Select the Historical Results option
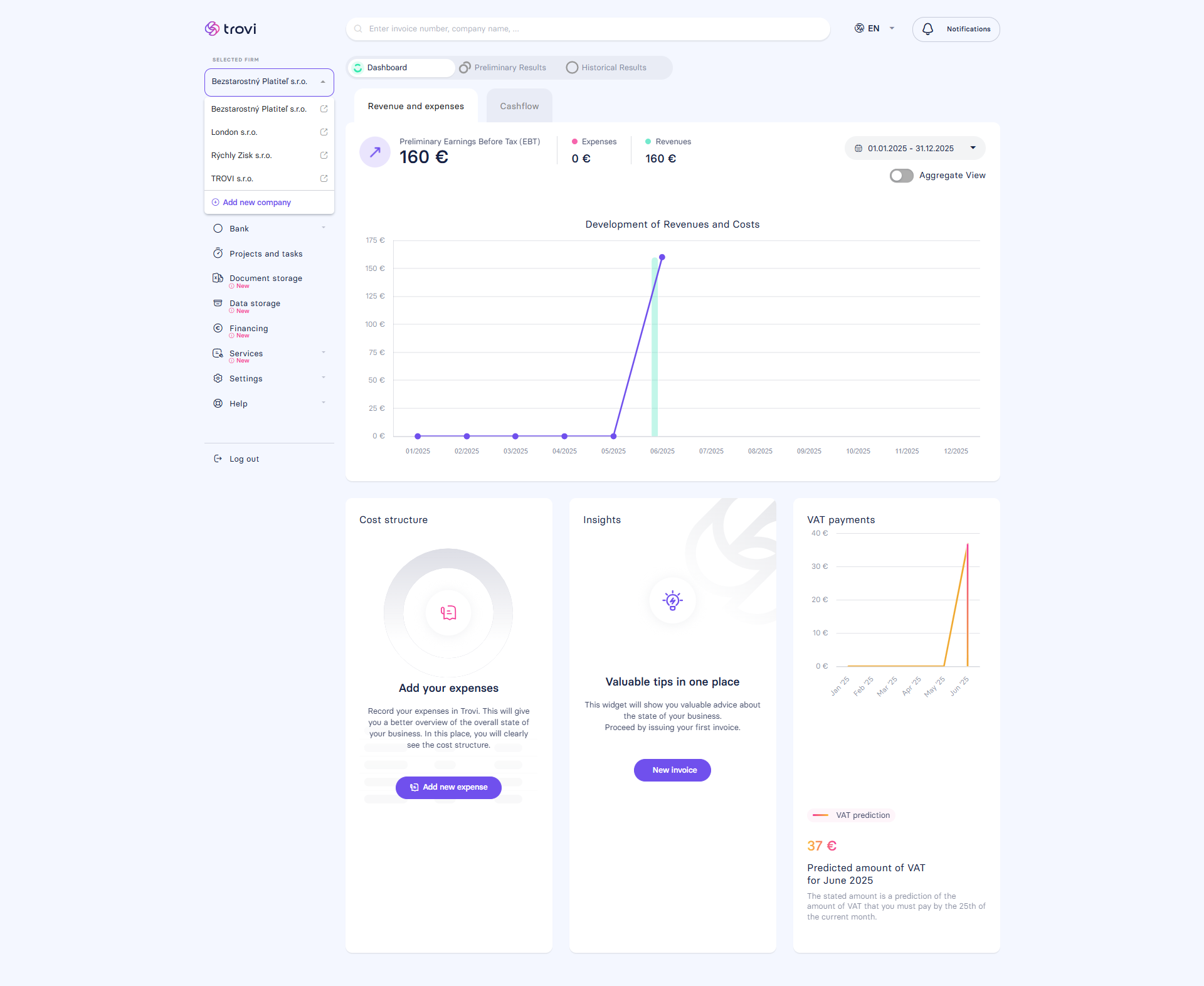The height and width of the screenshot is (986, 1204). coord(606,68)
